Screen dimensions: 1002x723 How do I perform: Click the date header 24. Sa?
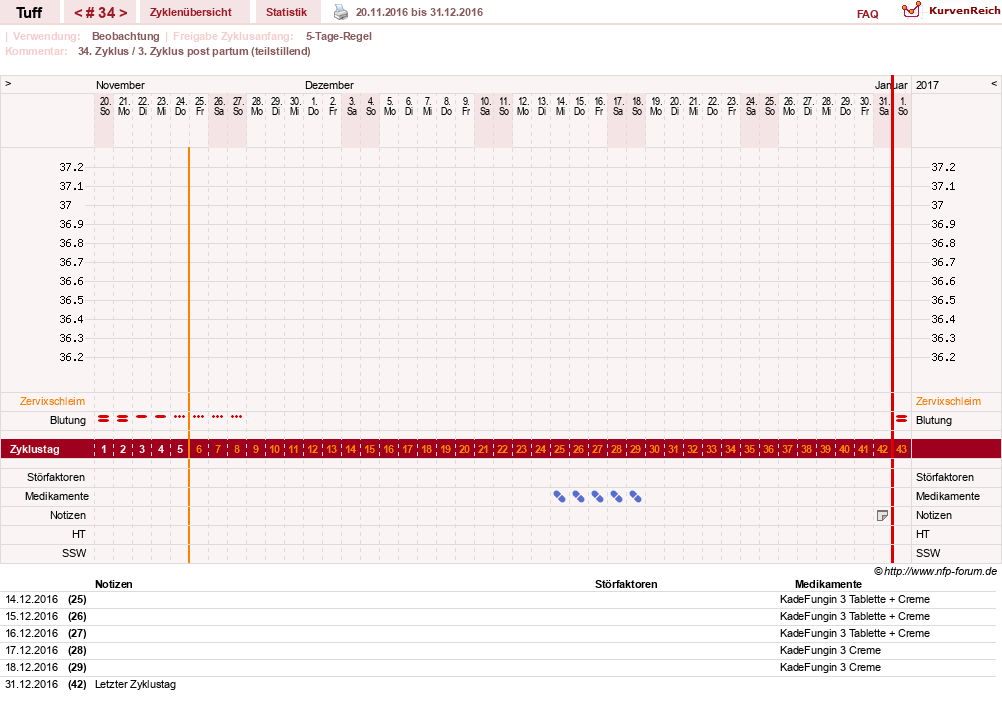click(x=751, y=106)
